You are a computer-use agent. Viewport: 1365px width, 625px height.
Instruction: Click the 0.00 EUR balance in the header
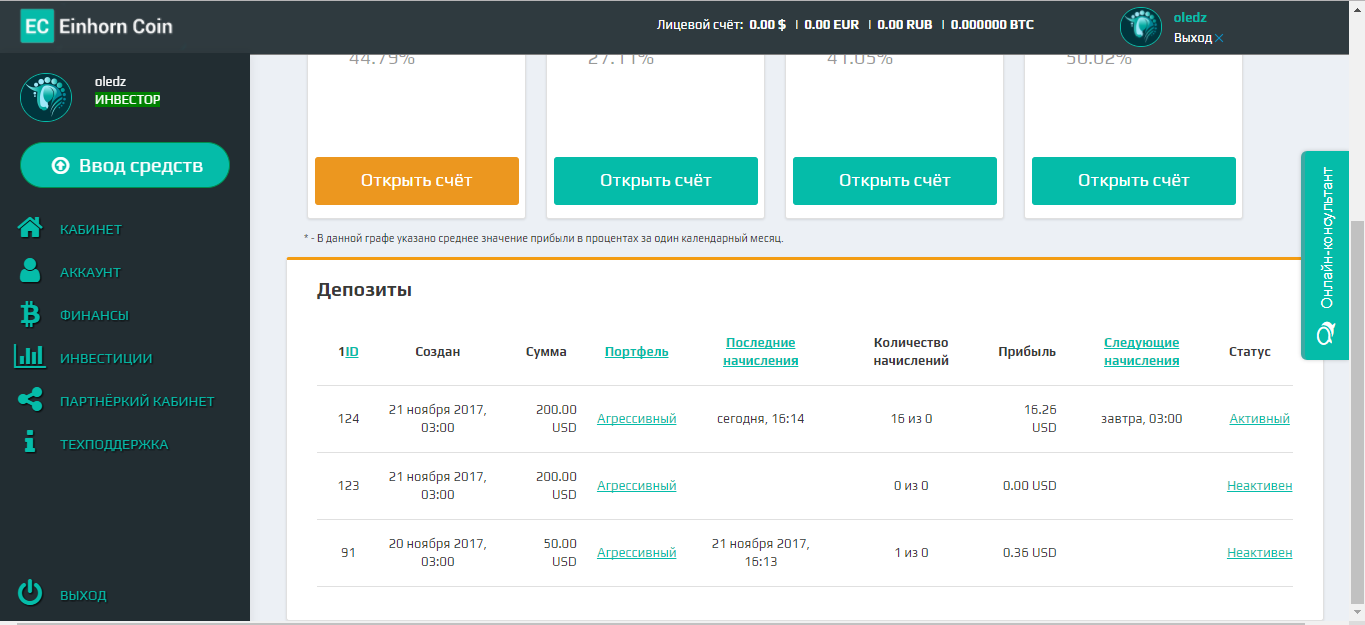(x=831, y=25)
